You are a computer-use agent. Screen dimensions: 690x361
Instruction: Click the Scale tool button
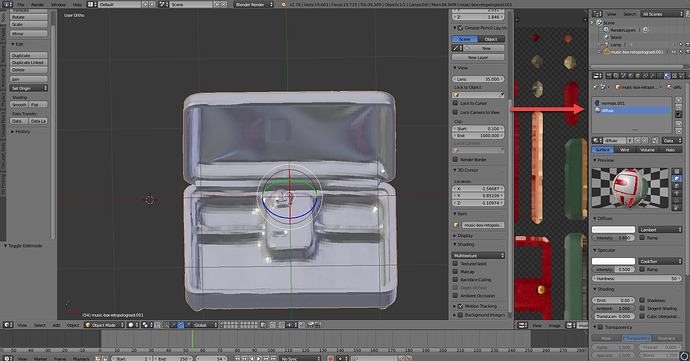pyautogui.click(x=29, y=24)
